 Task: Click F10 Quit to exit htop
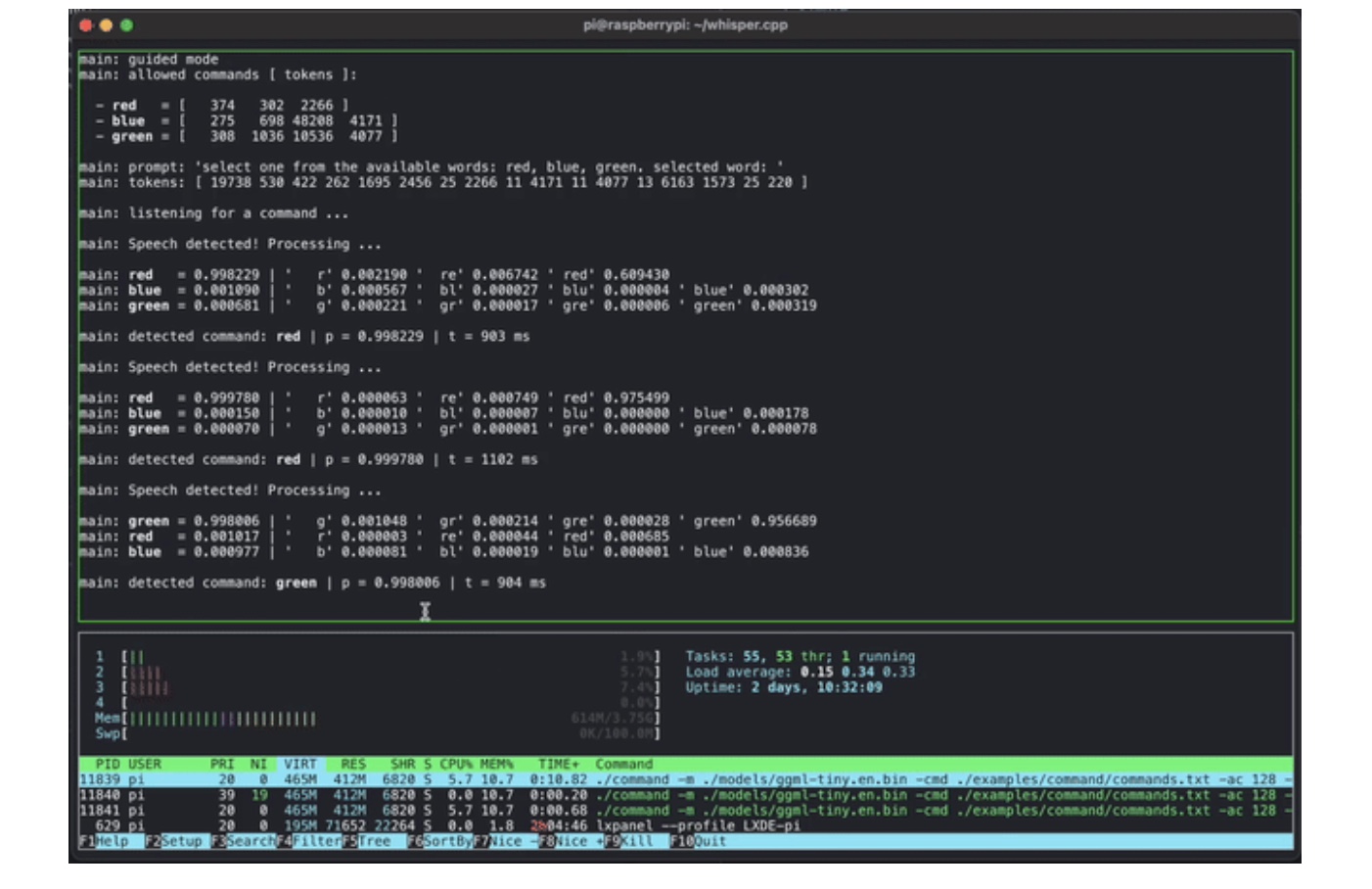[709, 841]
